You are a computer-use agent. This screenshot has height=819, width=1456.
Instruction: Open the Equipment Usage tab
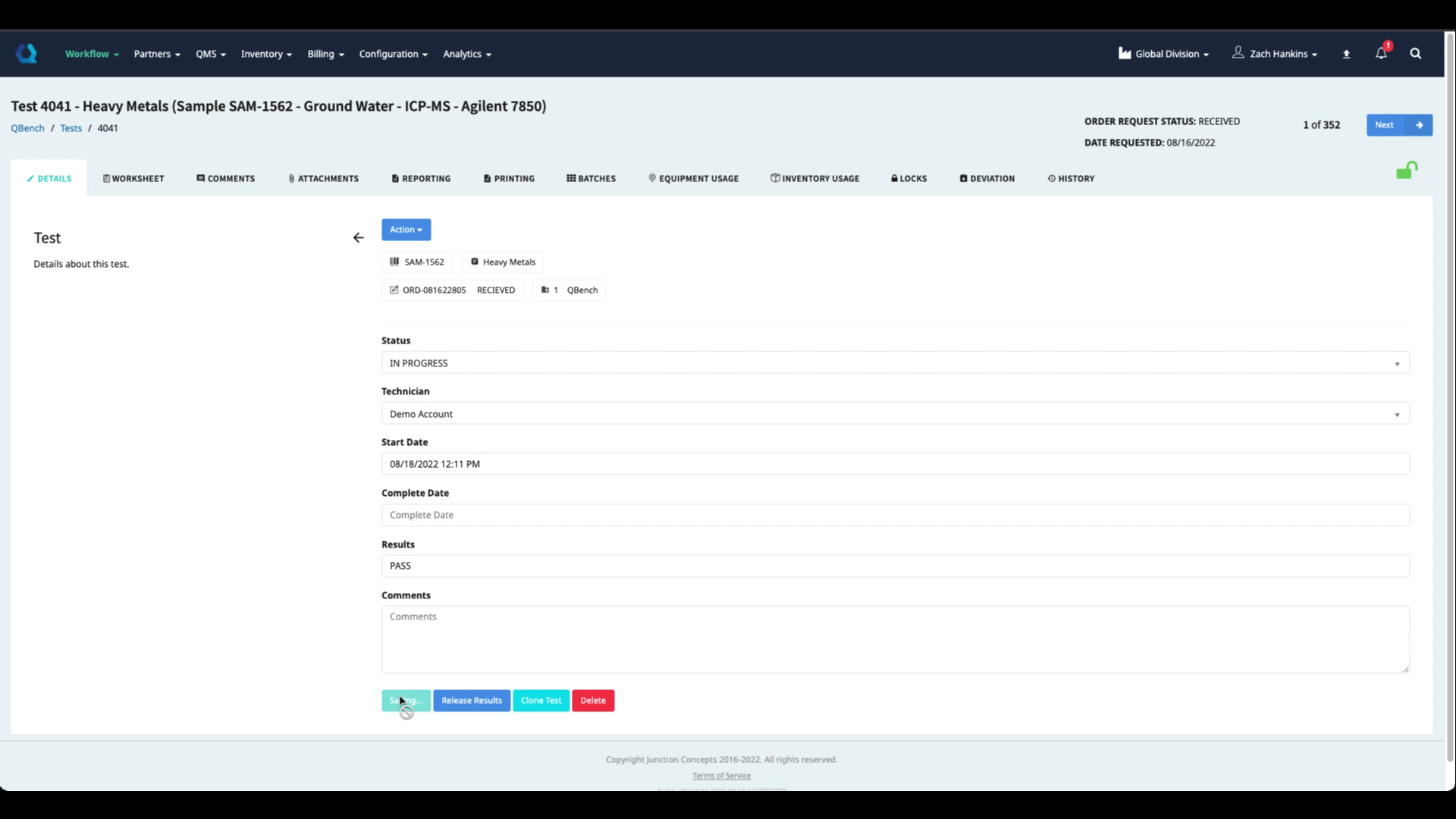pyautogui.click(x=693, y=178)
